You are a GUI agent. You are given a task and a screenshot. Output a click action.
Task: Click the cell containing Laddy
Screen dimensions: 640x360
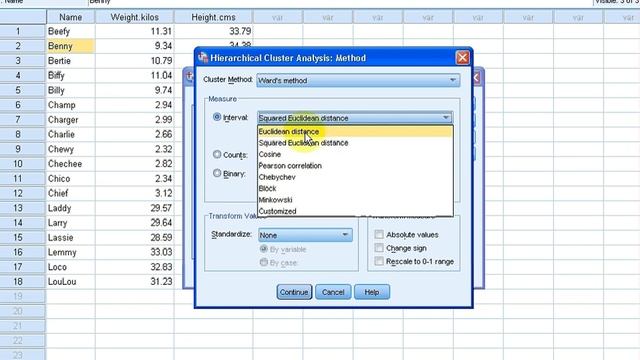coord(71,208)
